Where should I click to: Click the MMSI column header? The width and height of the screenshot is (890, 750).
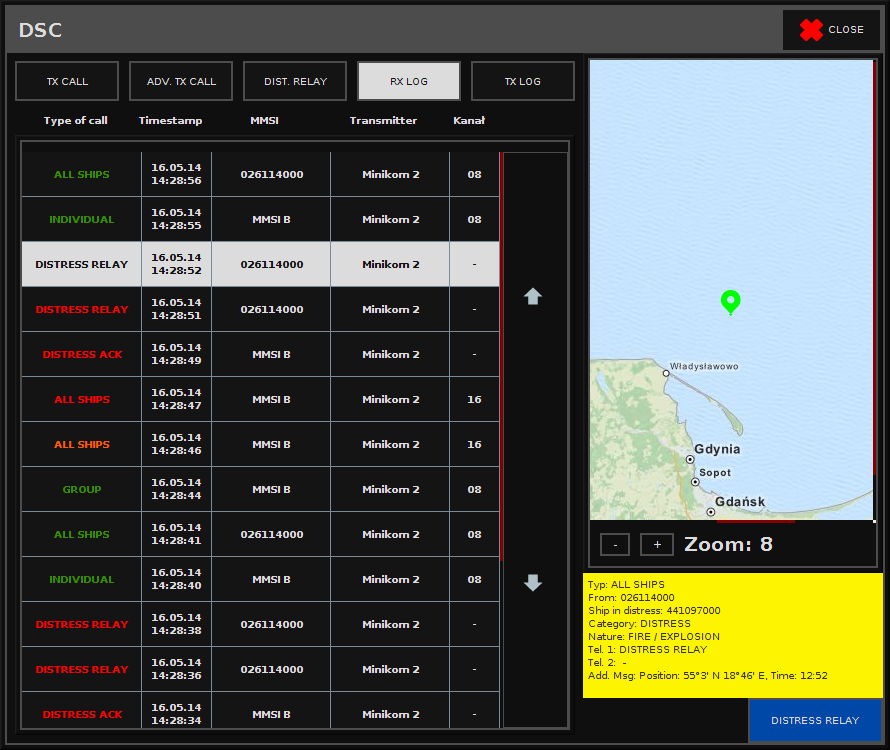pos(265,120)
